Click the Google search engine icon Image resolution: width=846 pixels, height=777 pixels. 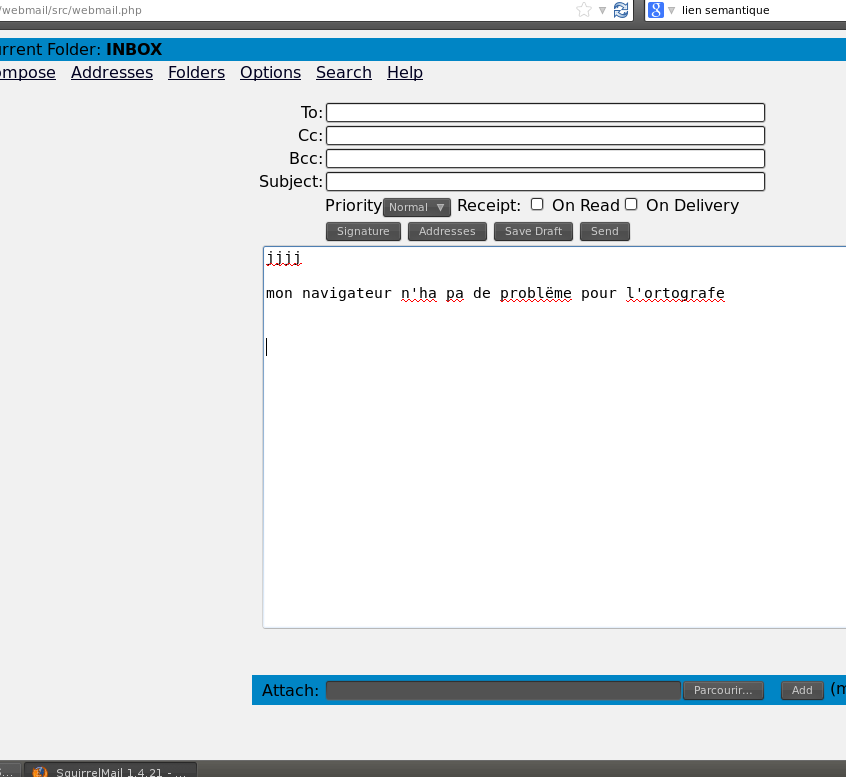(x=656, y=10)
